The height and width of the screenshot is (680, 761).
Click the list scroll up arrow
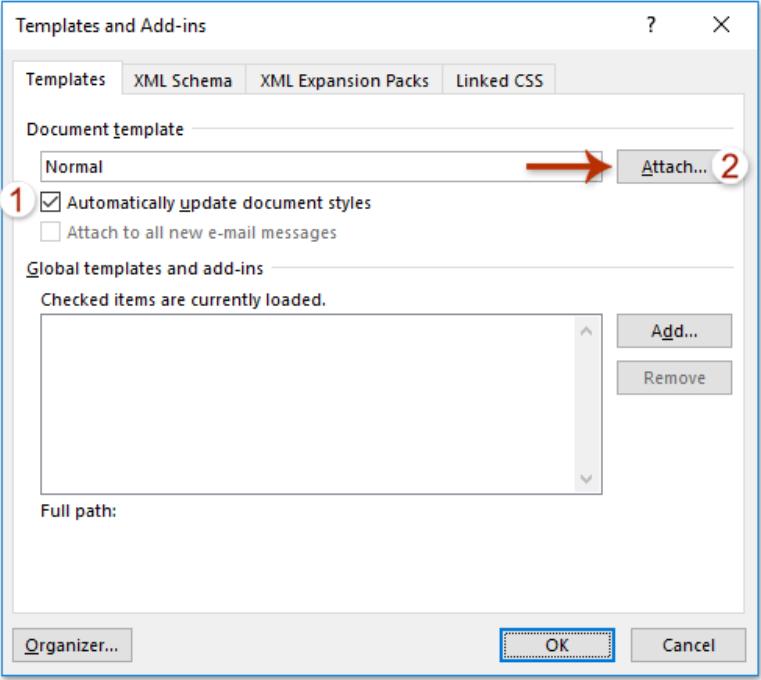click(x=587, y=330)
